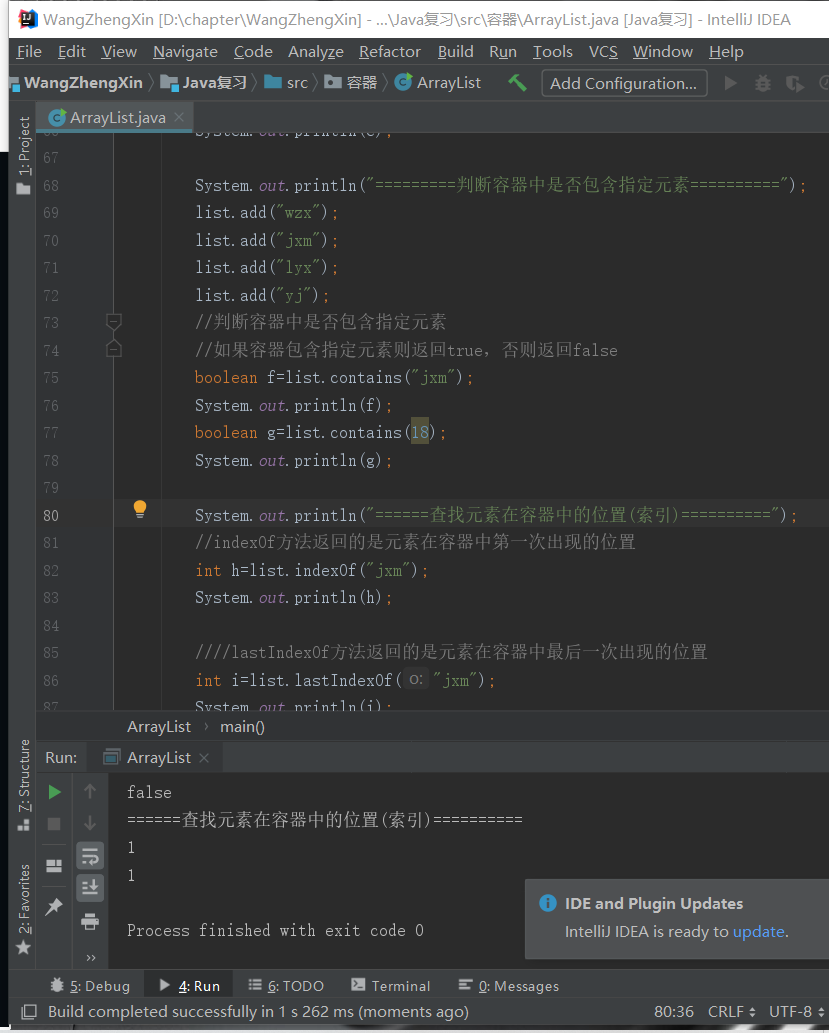Click the ArrayList class in the navigation bar
The image size is (829, 1033).
[438, 82]
